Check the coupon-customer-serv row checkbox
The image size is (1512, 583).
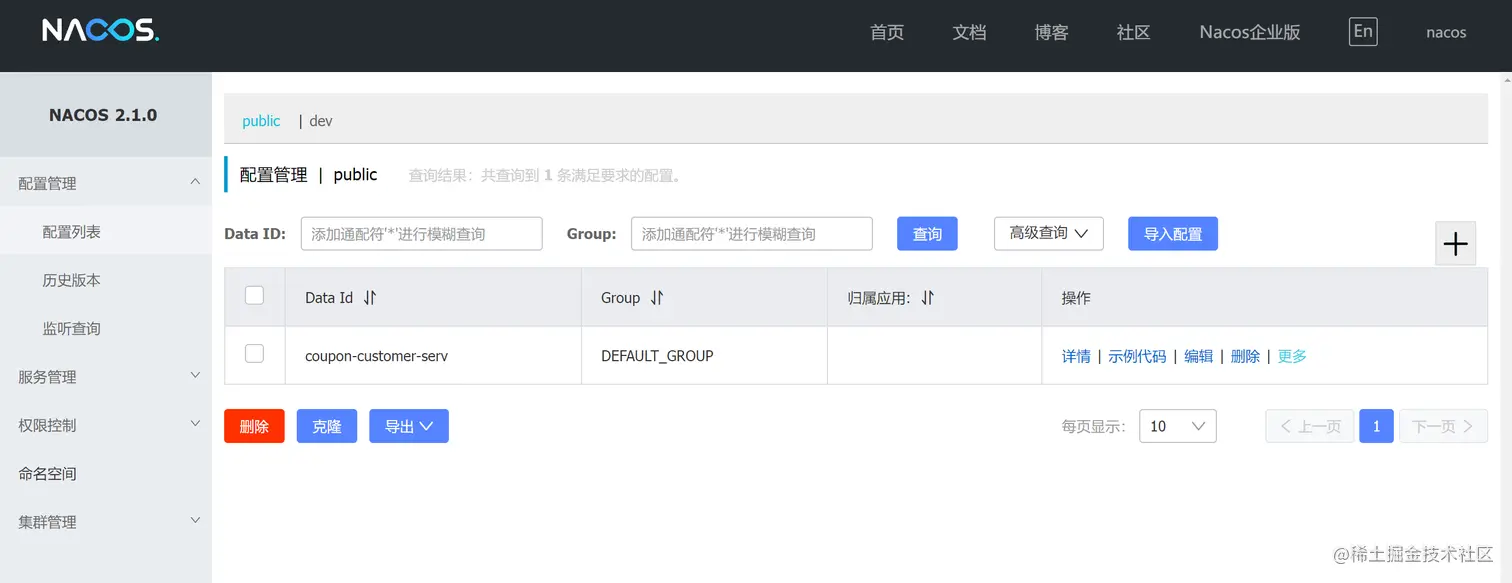[254, 353]
